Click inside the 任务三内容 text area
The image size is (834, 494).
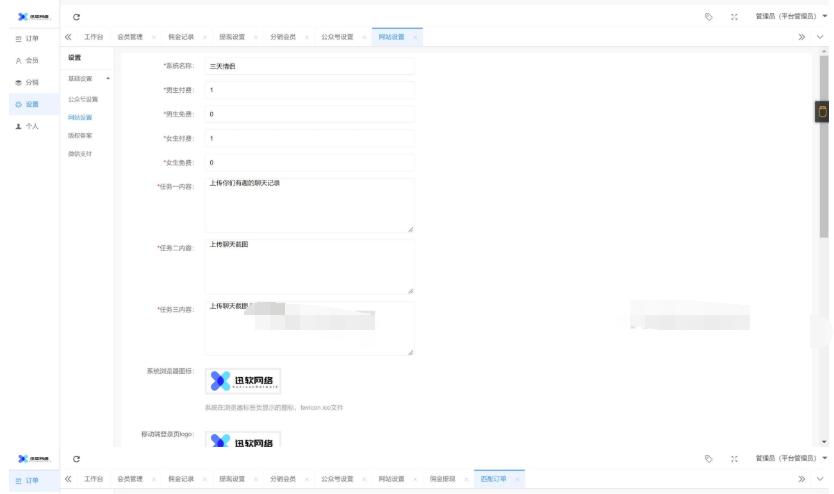(310, 328)
